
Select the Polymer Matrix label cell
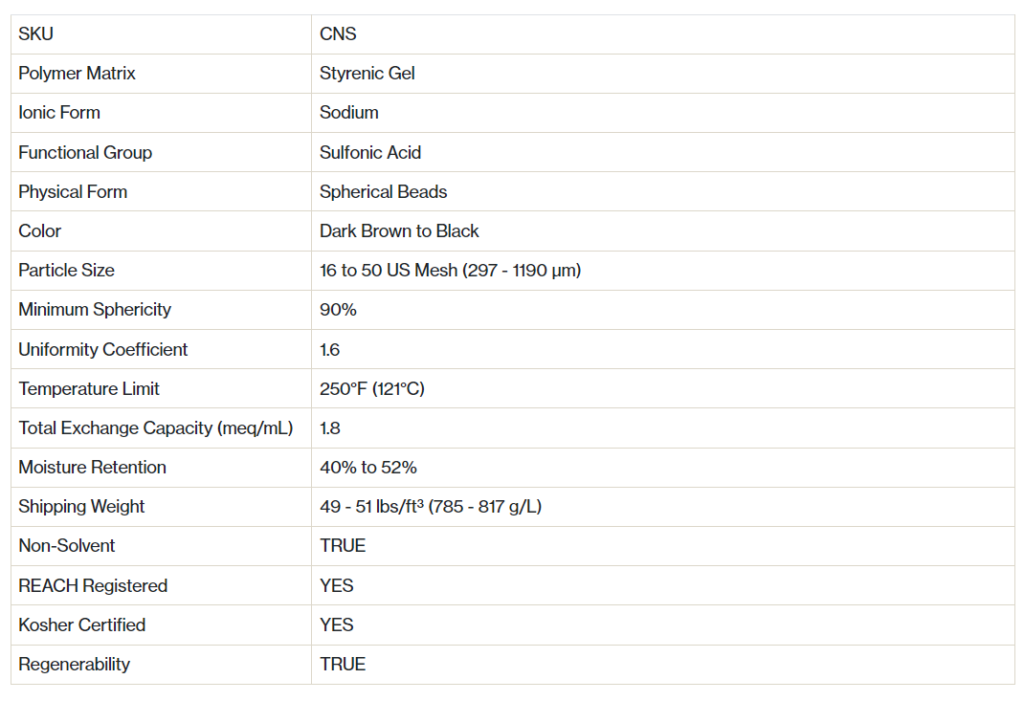(77, 73)
